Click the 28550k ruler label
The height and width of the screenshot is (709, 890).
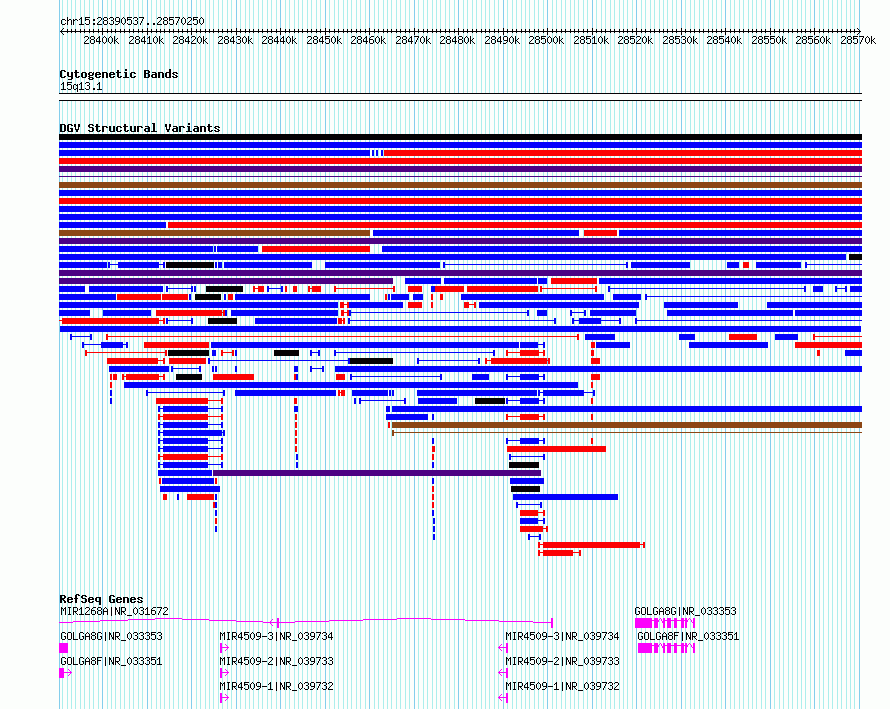(x=770, y=40)
